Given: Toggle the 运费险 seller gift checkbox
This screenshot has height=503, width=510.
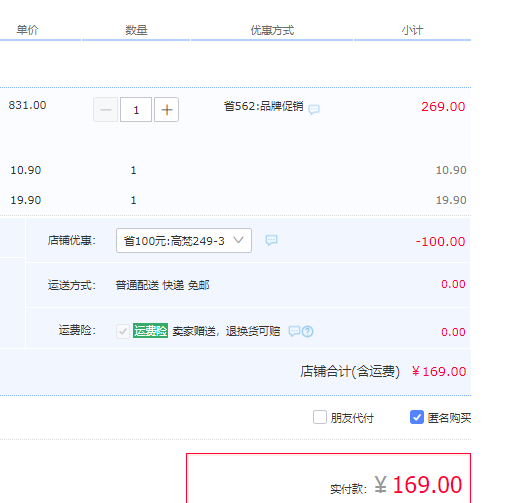Looking at the screenshot, I should point(123,331).
